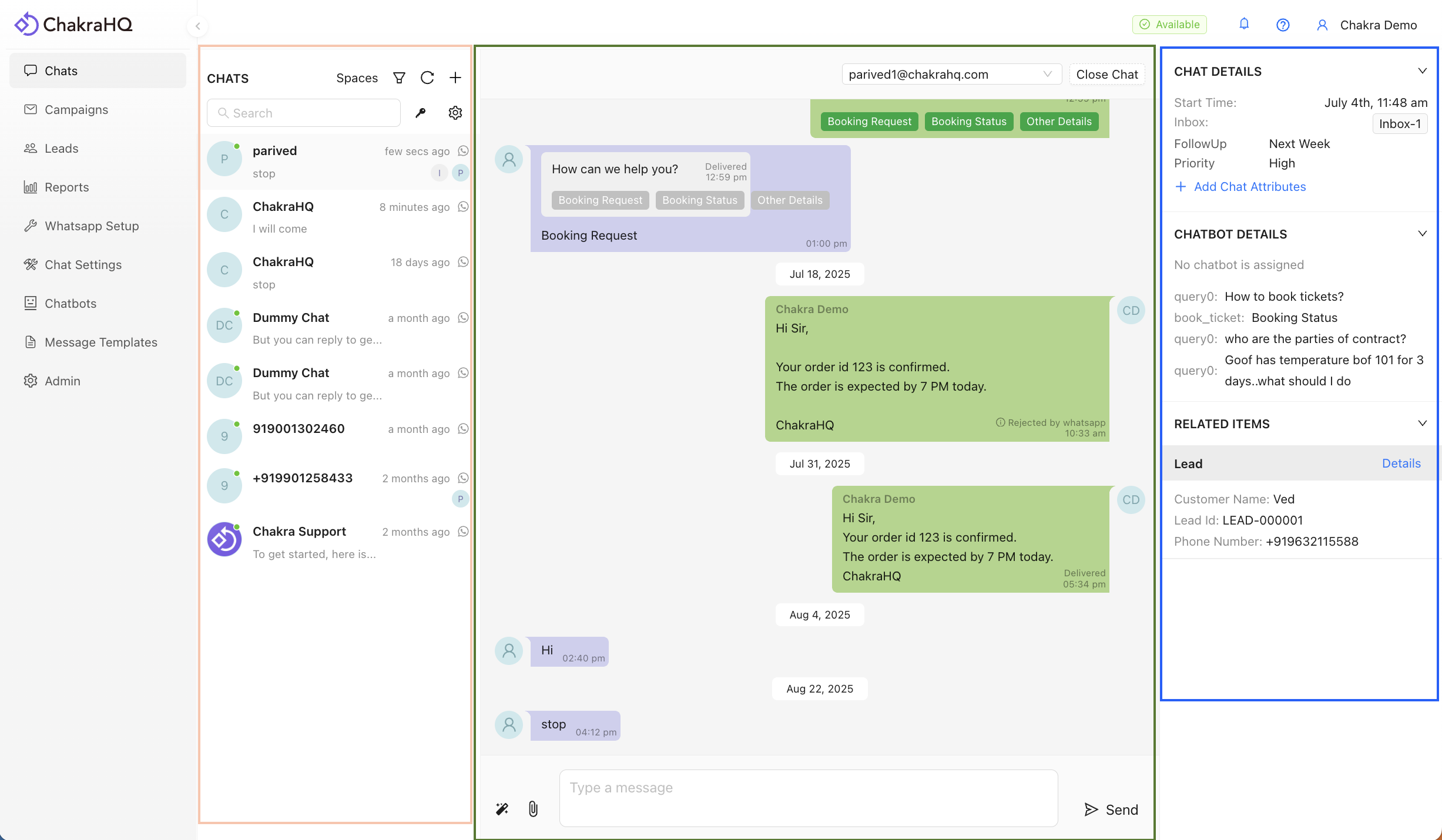Click the green Other Details button
Viewport: 1442px width, 840px height.
1059,122
